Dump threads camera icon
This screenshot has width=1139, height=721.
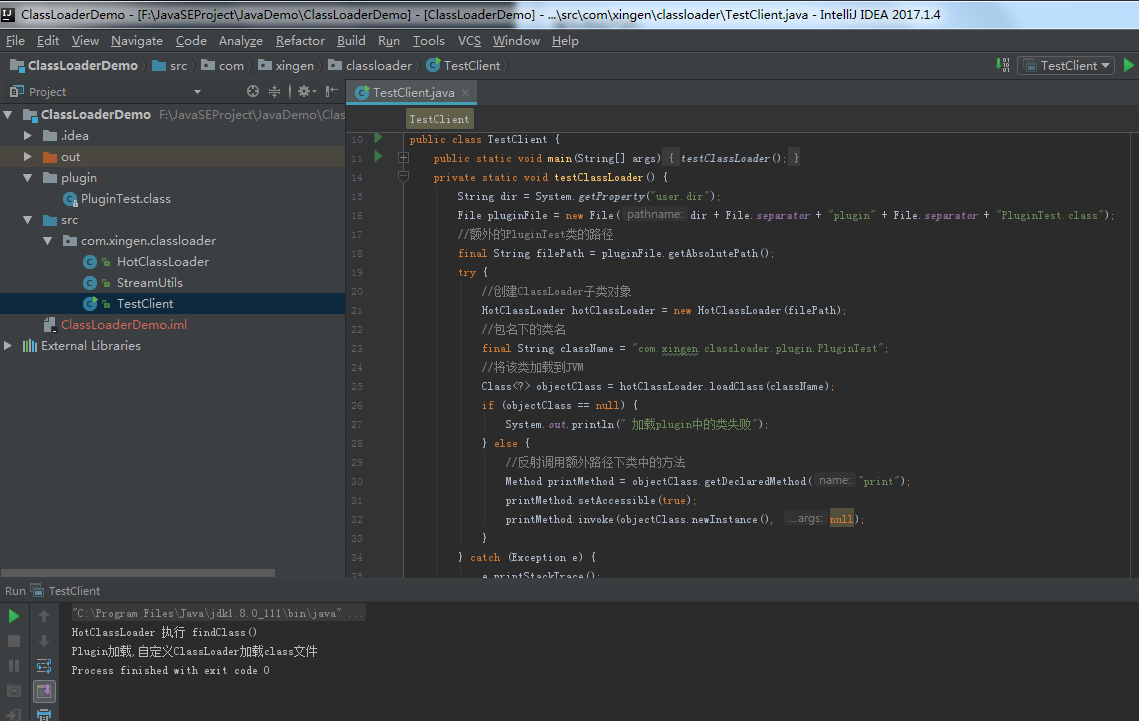pyautogui.click(x=14, y=691)
